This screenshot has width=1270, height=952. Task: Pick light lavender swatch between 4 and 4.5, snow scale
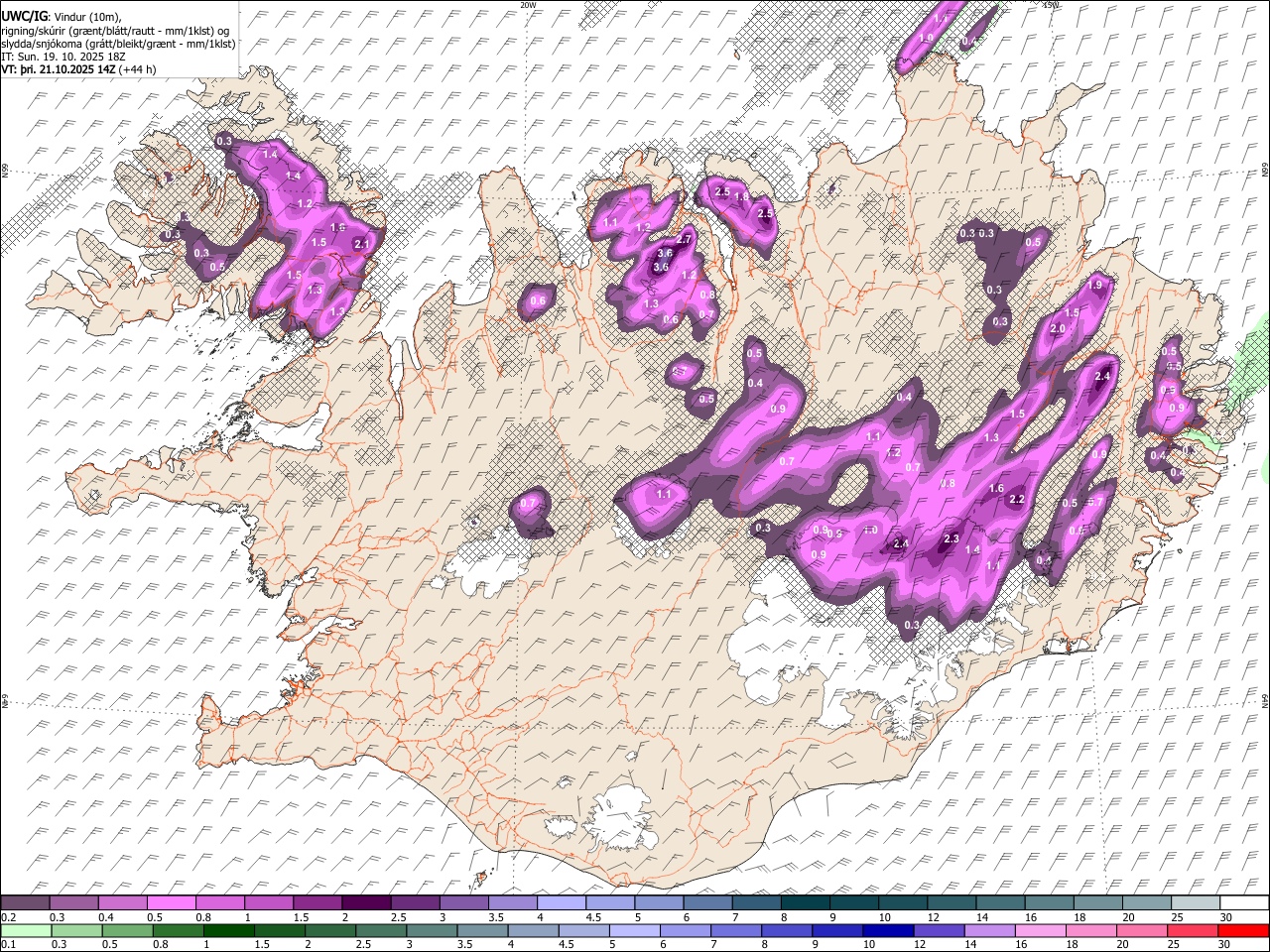click(560, 902)
